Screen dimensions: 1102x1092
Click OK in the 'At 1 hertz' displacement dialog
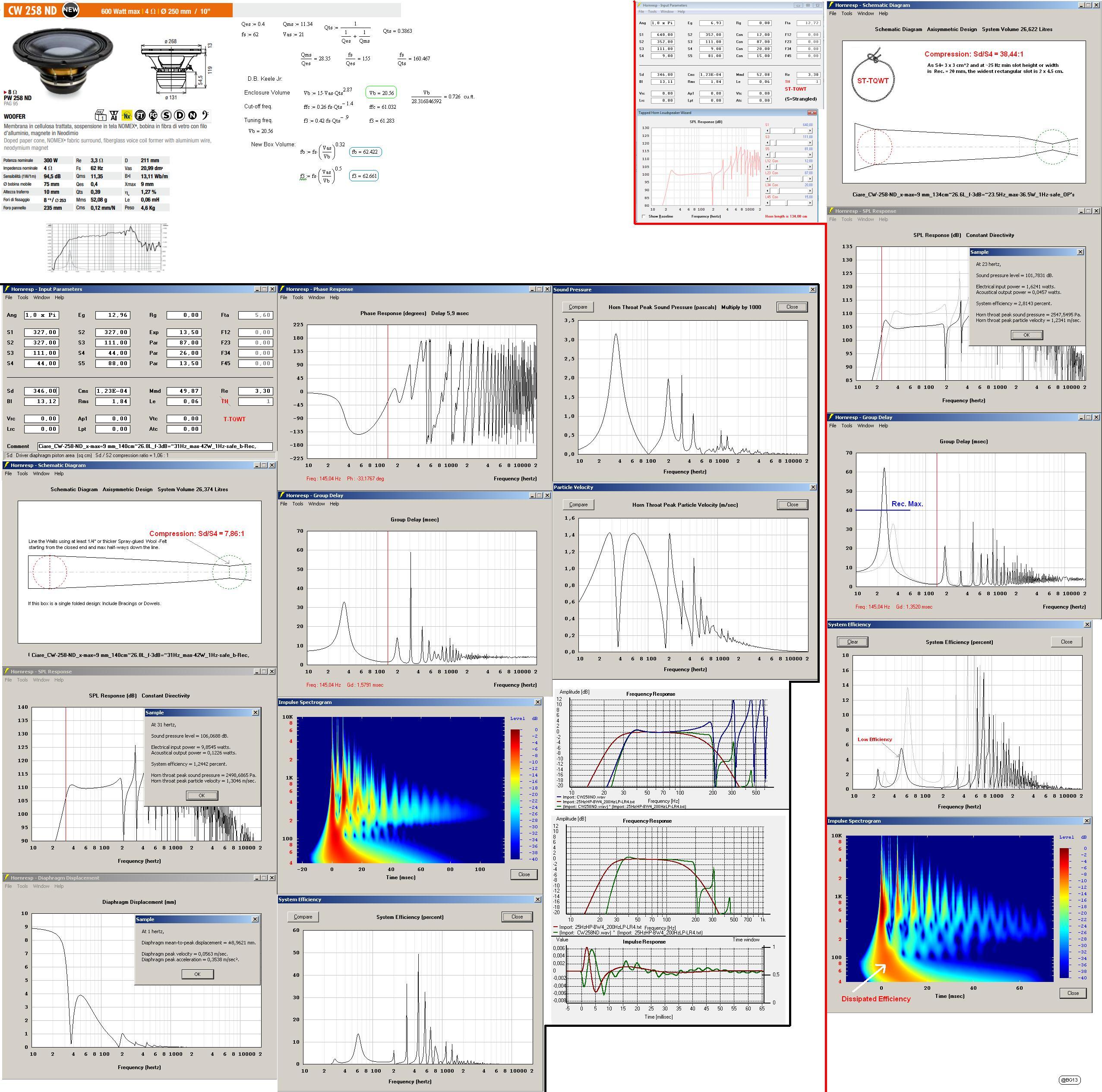[197, 974]
